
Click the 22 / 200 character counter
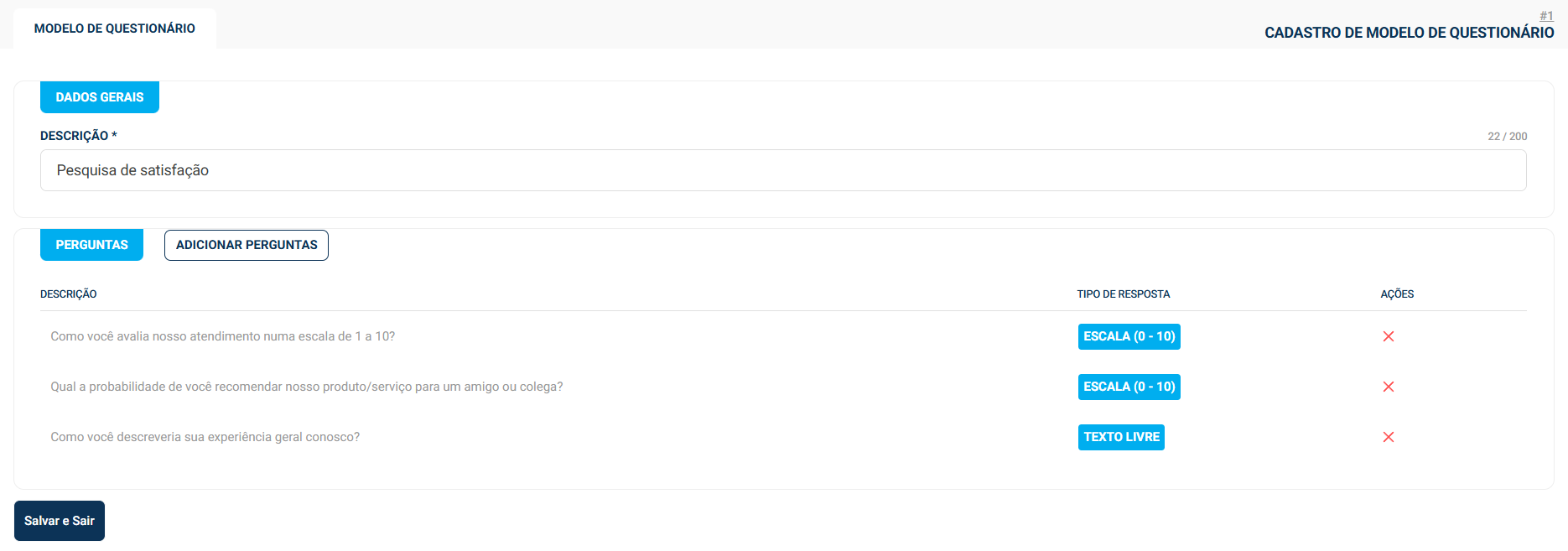(x=1507, y=137)
